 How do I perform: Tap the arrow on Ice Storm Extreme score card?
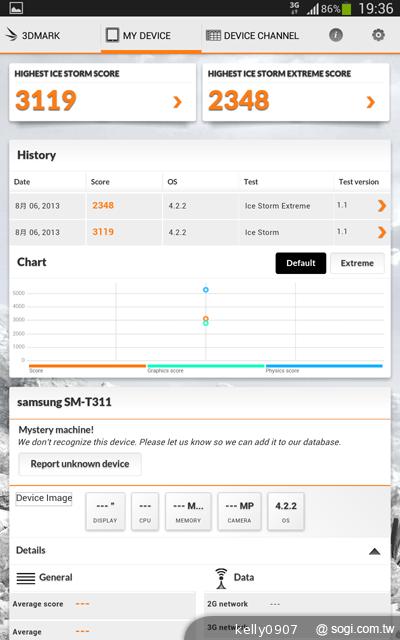[371, 102]
